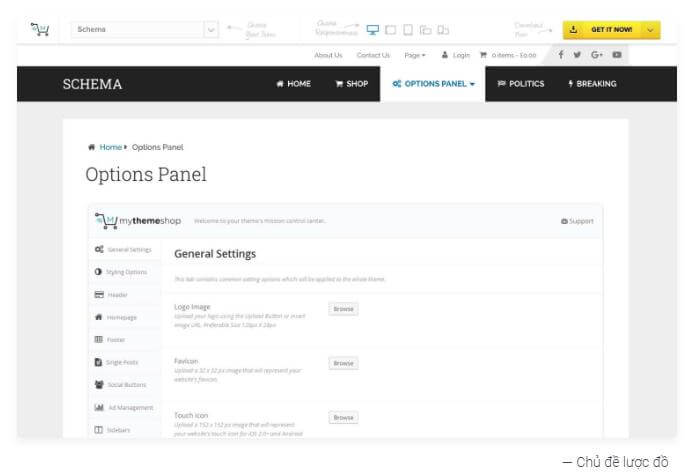Screen dimensions: 697x473
Task: Click the GET IT NOW! button
Action: coord(602,30)
